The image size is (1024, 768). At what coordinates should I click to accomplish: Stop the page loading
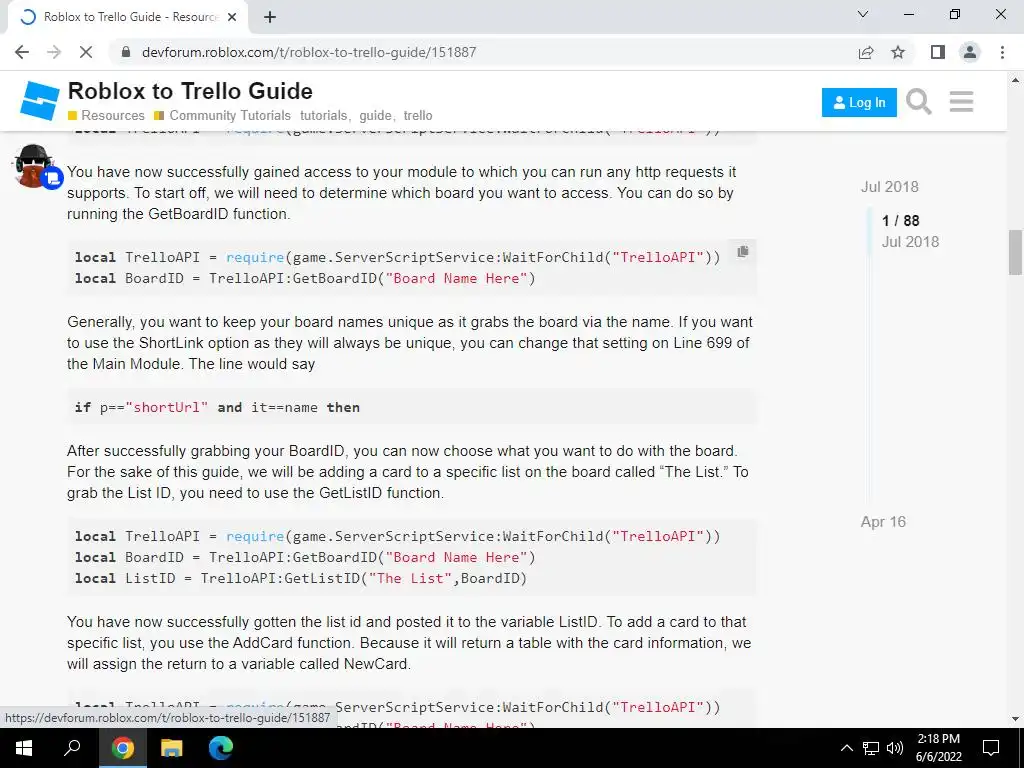click(86, 52)
